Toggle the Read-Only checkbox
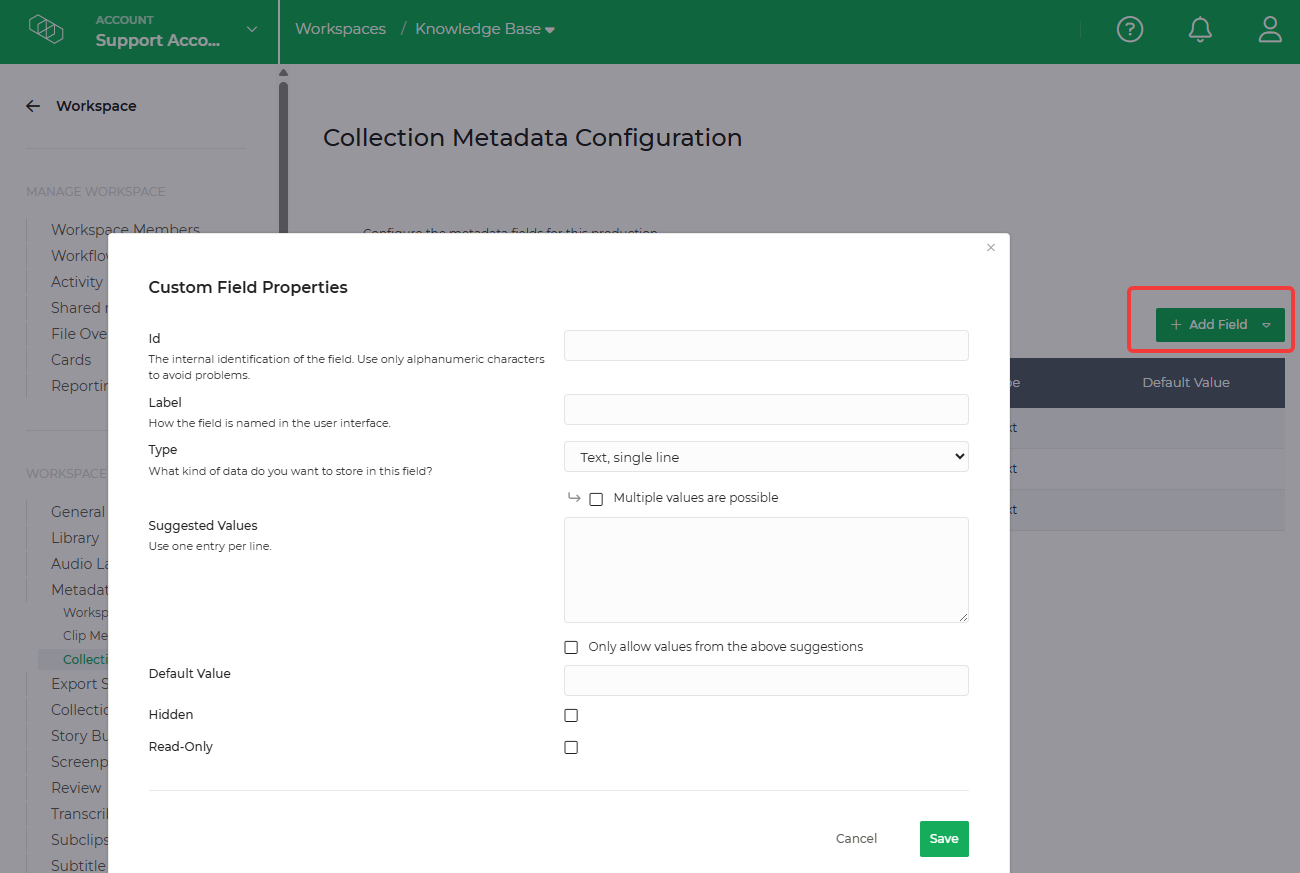 pyautogui.click(x=571, y=748)
